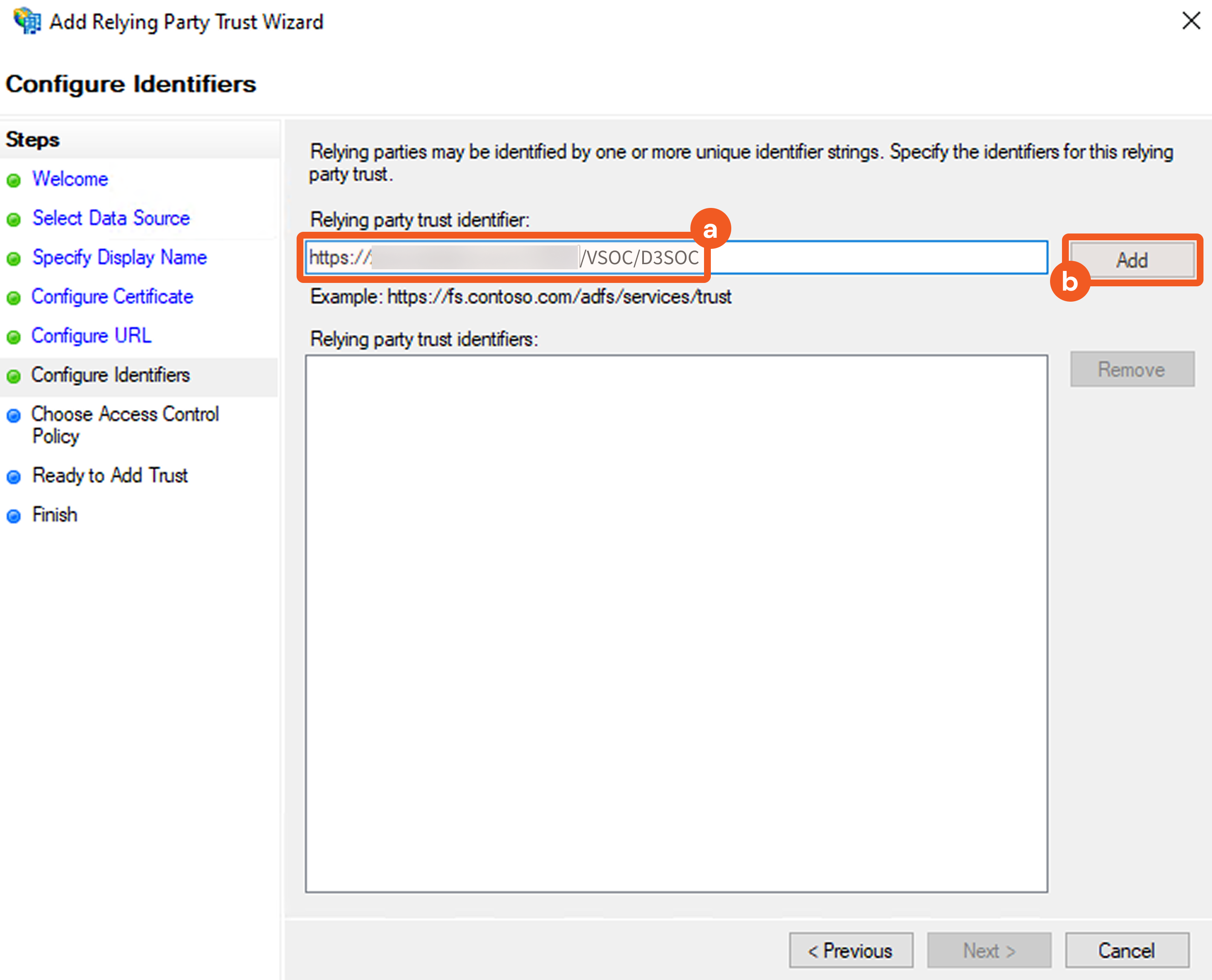This screenshot has width=1212, height=980.
Task: Click green bullet beside Welcome step
Action: [x=14, y=181]
